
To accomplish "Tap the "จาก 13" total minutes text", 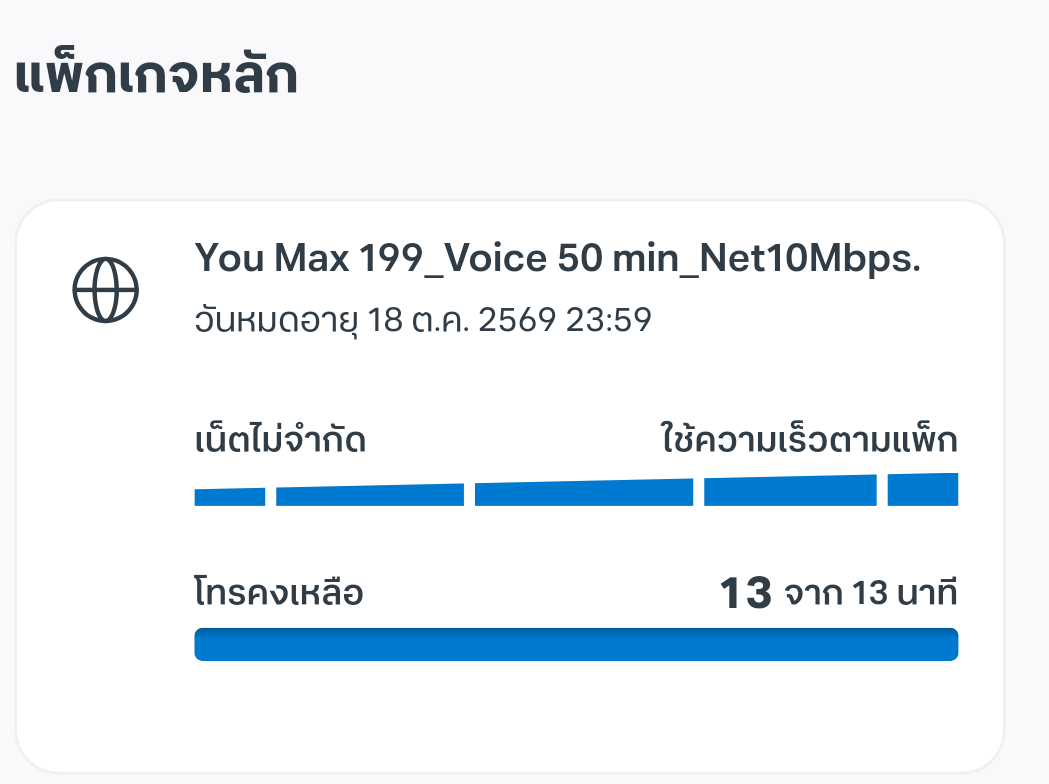I will tap(834, 594).
